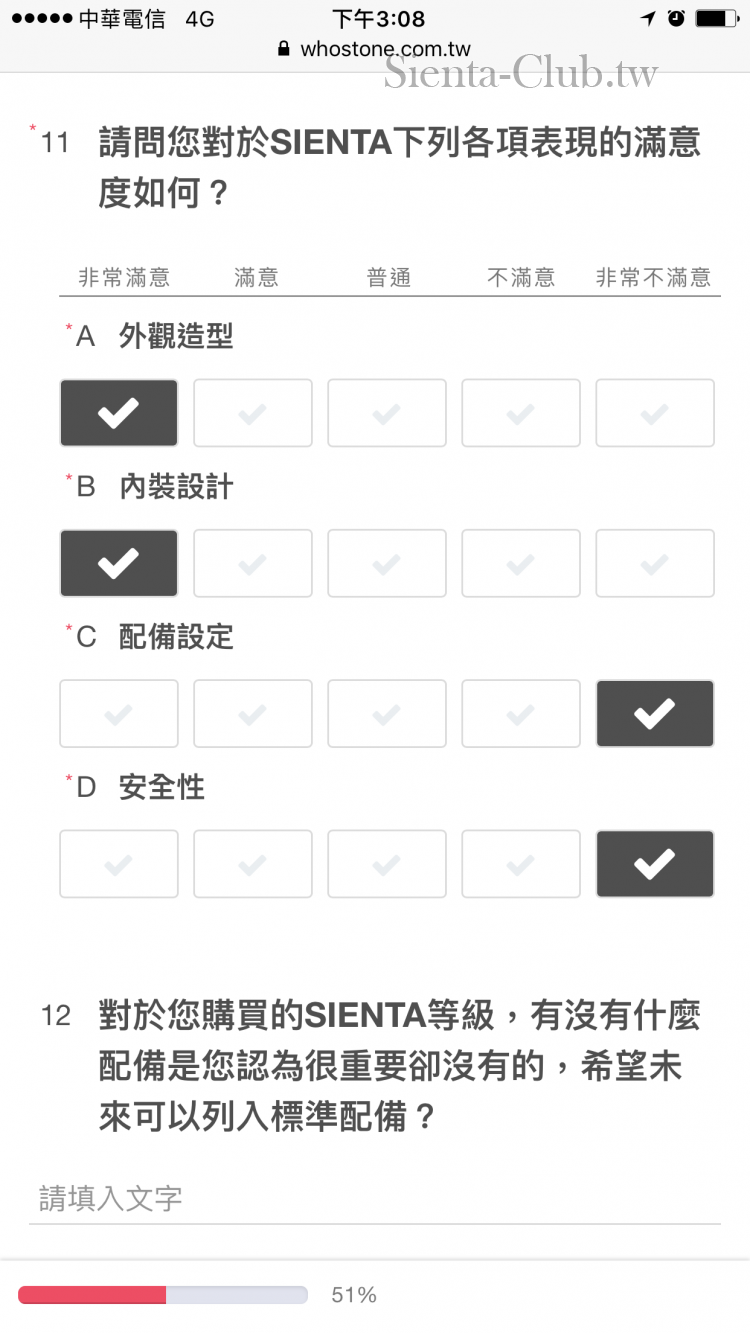Tap the 請填入文字 text field
This screenshot has width=750, height=1333.
[375, 1198]
